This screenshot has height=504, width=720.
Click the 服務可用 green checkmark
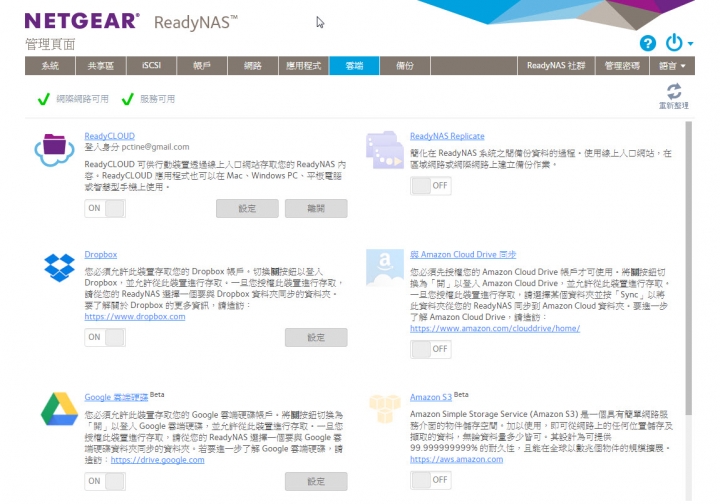pyautogui.click(x=128, y=99)
